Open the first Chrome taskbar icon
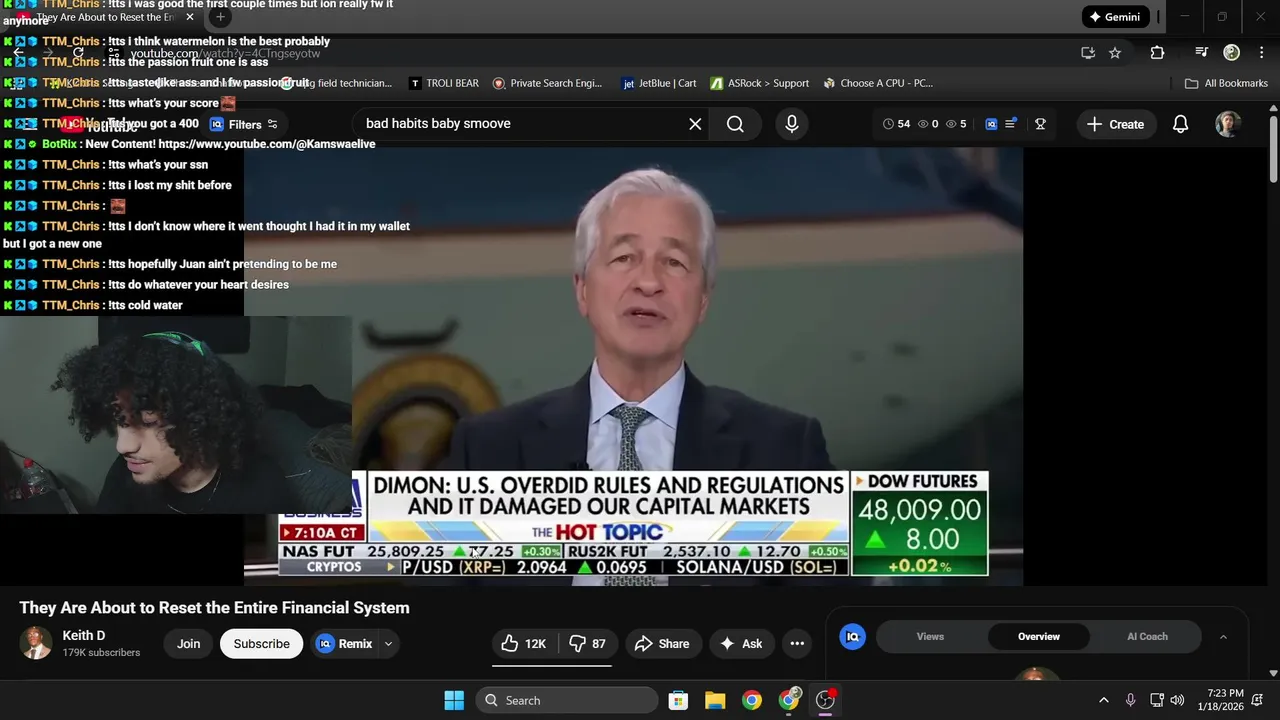The image size is (1280, 720). tap(752, 700)
